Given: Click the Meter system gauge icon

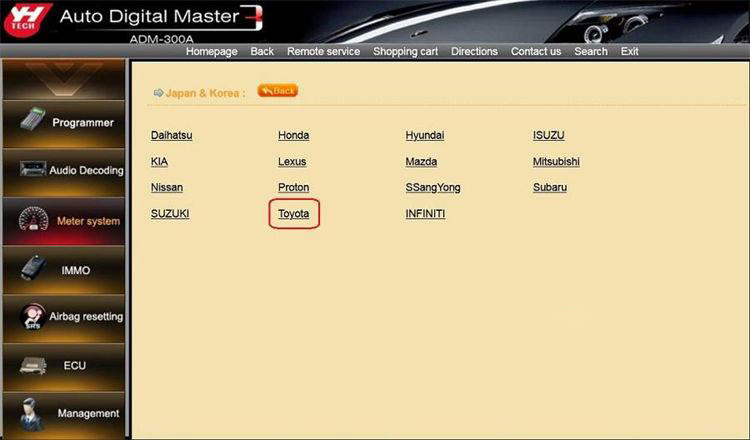Looking at the screenshot, I should coord(33,219).
